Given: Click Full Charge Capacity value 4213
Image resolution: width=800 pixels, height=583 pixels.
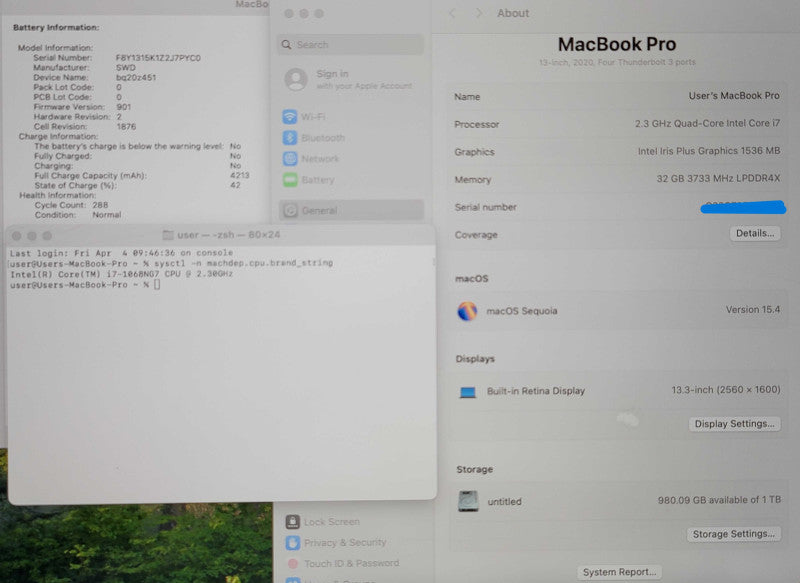Looking at the screenshot, I should click(239, 175).
